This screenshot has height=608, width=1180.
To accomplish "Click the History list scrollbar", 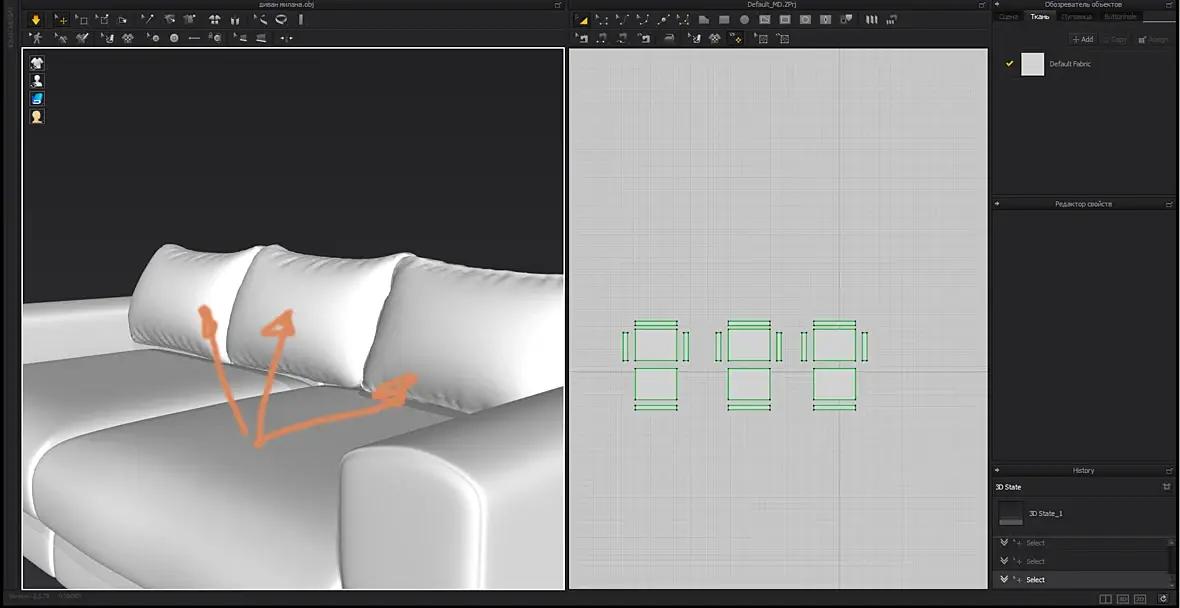I will click(x=1171, y=562).
